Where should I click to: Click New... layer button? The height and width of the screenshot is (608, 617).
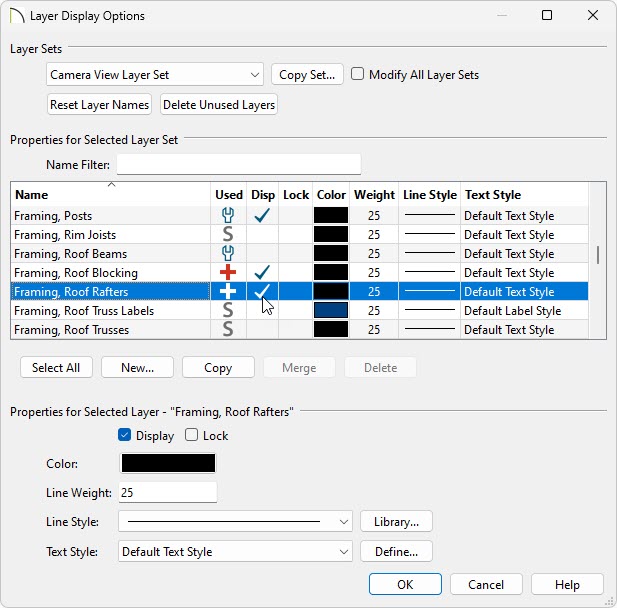tap(137, 367)
